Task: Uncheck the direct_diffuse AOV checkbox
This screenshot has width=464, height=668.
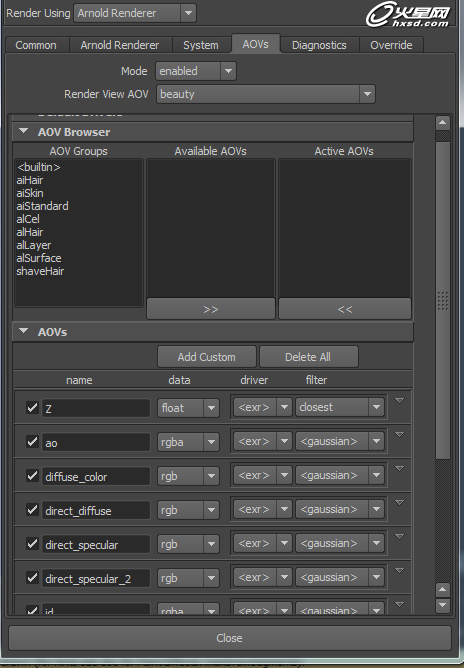Action: click(32, 510)
